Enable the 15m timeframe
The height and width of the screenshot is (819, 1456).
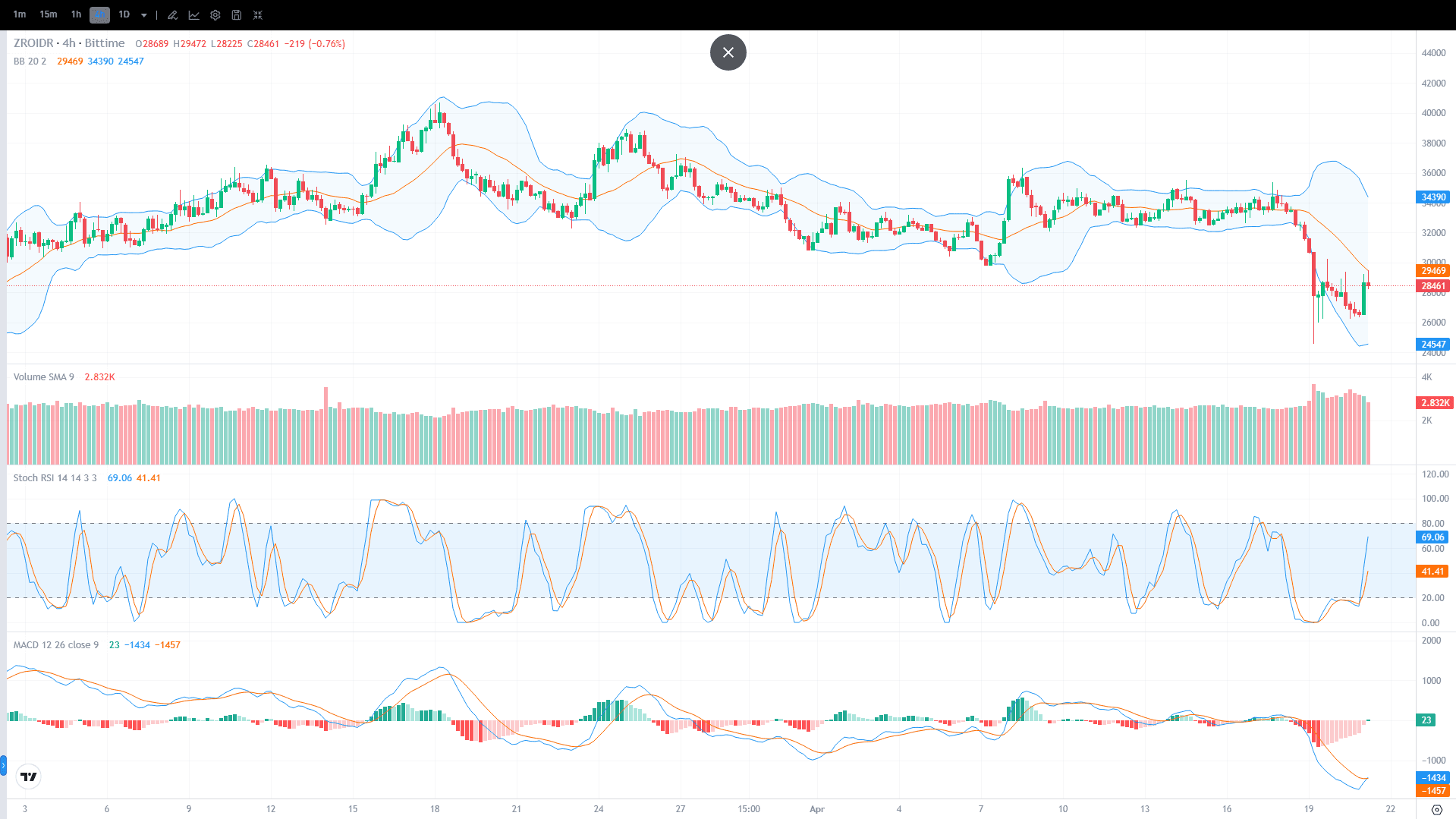coord(48,14)
